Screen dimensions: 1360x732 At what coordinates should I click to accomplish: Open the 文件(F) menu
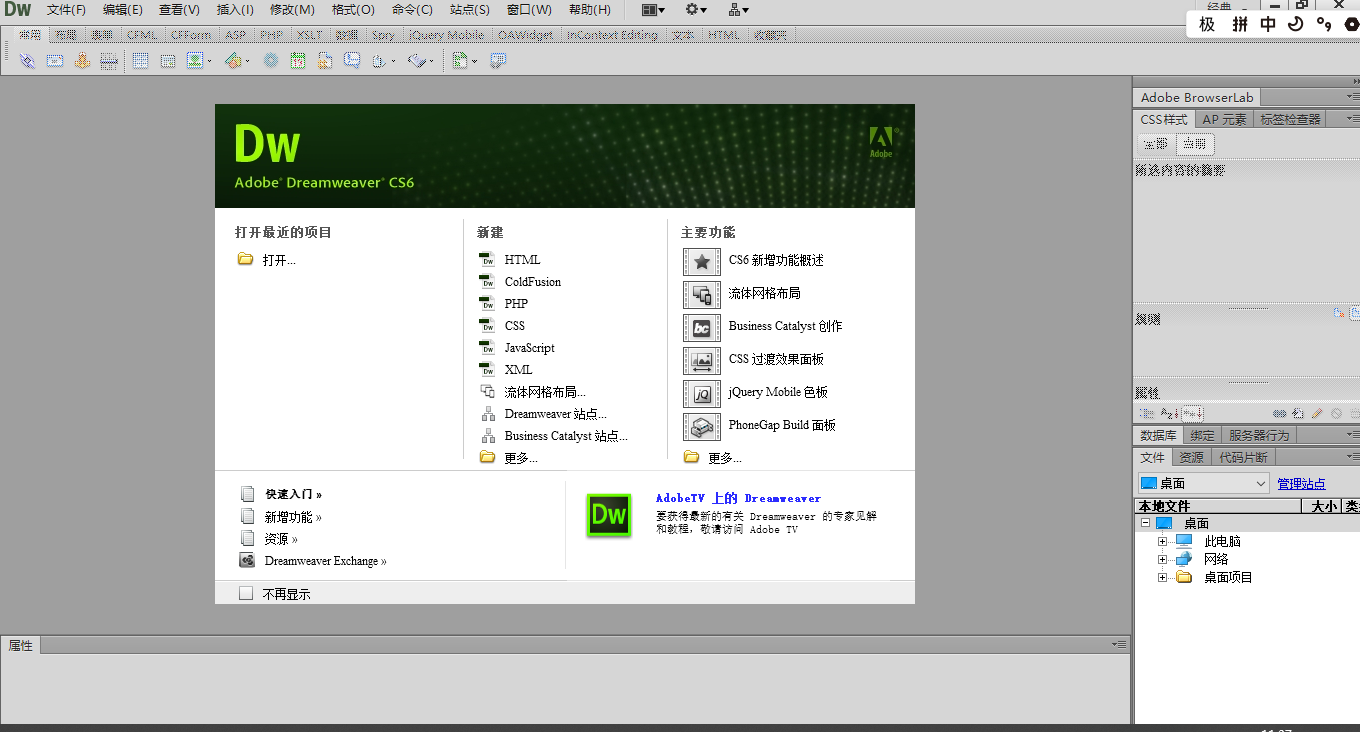point(66,10)
